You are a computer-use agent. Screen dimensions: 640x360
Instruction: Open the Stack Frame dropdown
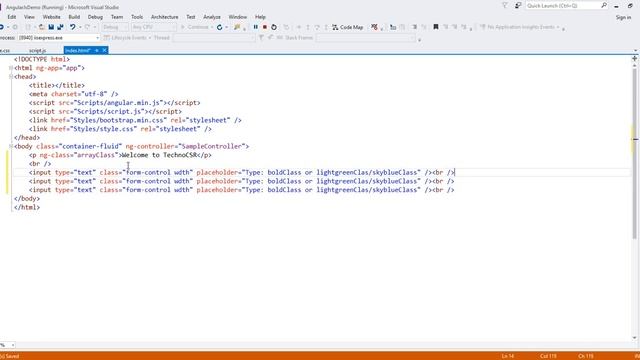[x=365, y=38]
